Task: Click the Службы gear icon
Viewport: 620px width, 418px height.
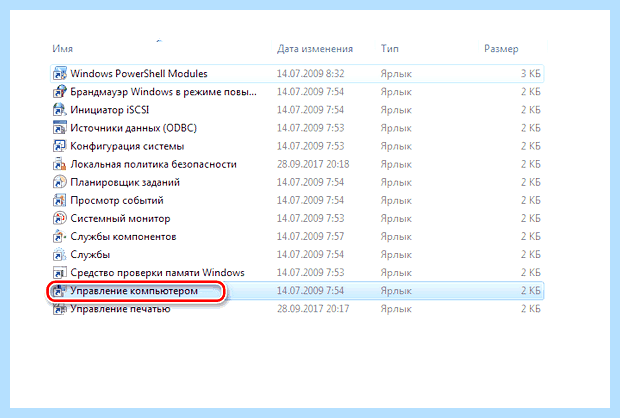Action: (60, 254)
